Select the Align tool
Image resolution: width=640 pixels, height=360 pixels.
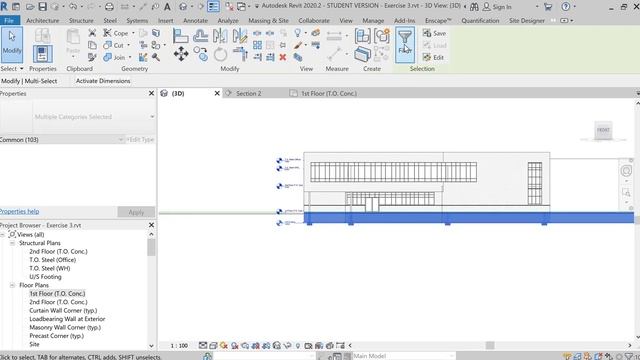[180, 36]
